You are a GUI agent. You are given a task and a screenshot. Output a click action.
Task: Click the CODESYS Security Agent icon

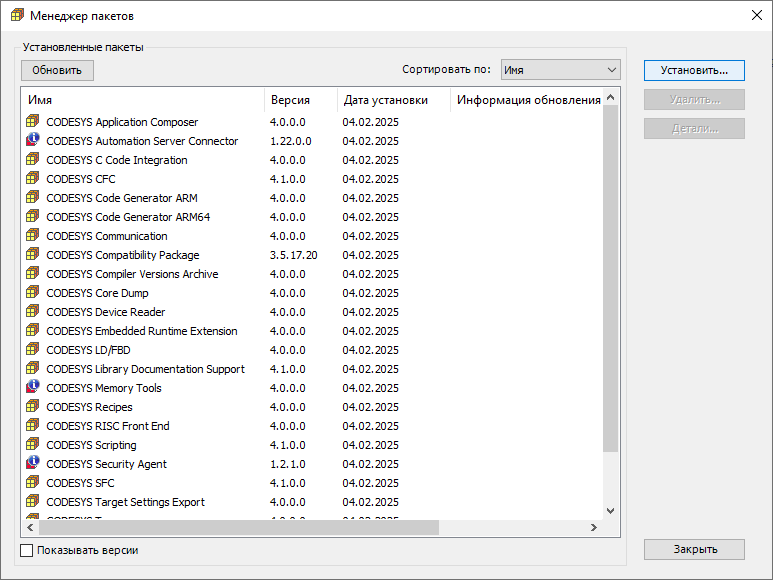33,464
